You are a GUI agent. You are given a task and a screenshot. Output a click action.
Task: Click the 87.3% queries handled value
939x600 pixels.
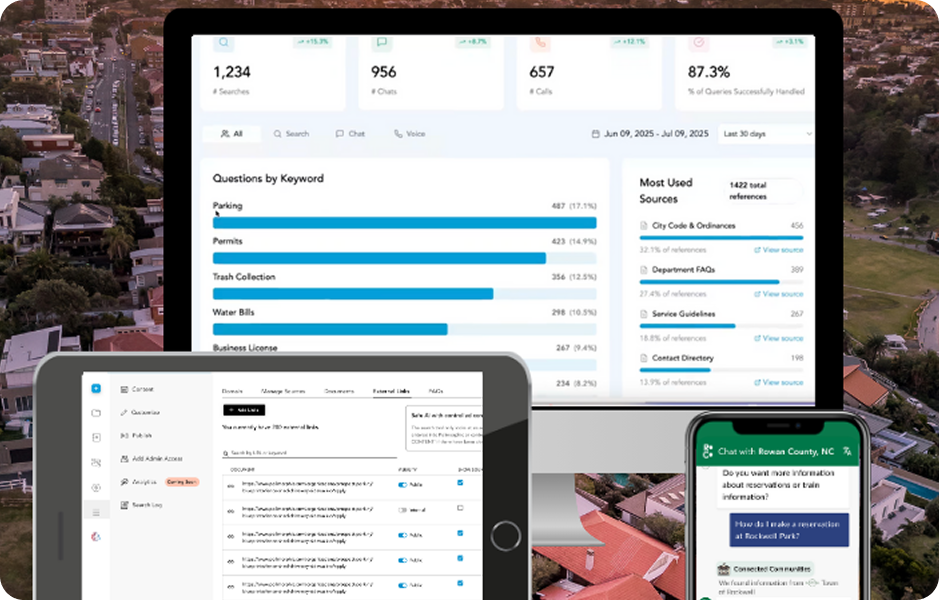click(x=708, y=72)
